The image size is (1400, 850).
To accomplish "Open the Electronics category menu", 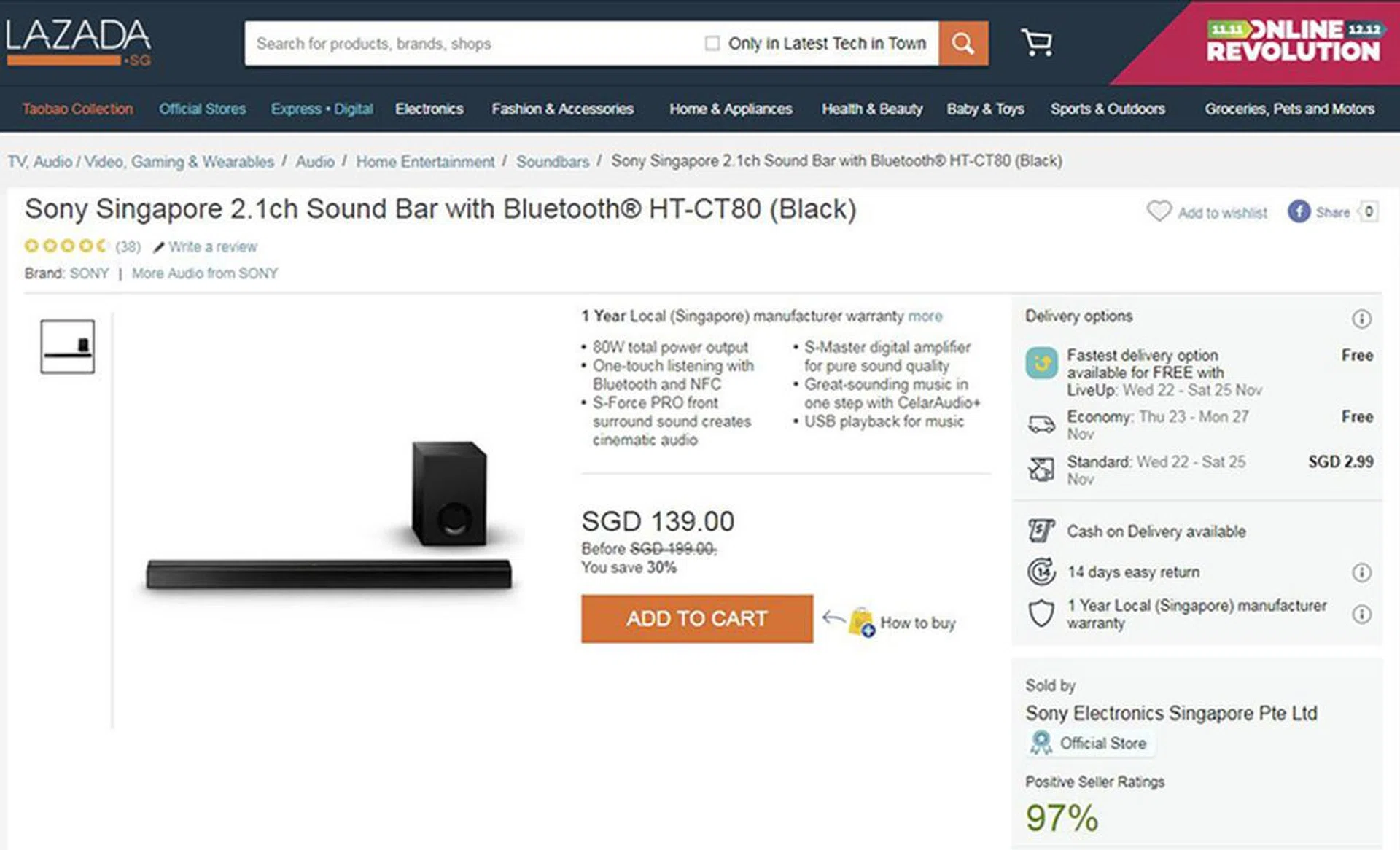I will 429,109.
